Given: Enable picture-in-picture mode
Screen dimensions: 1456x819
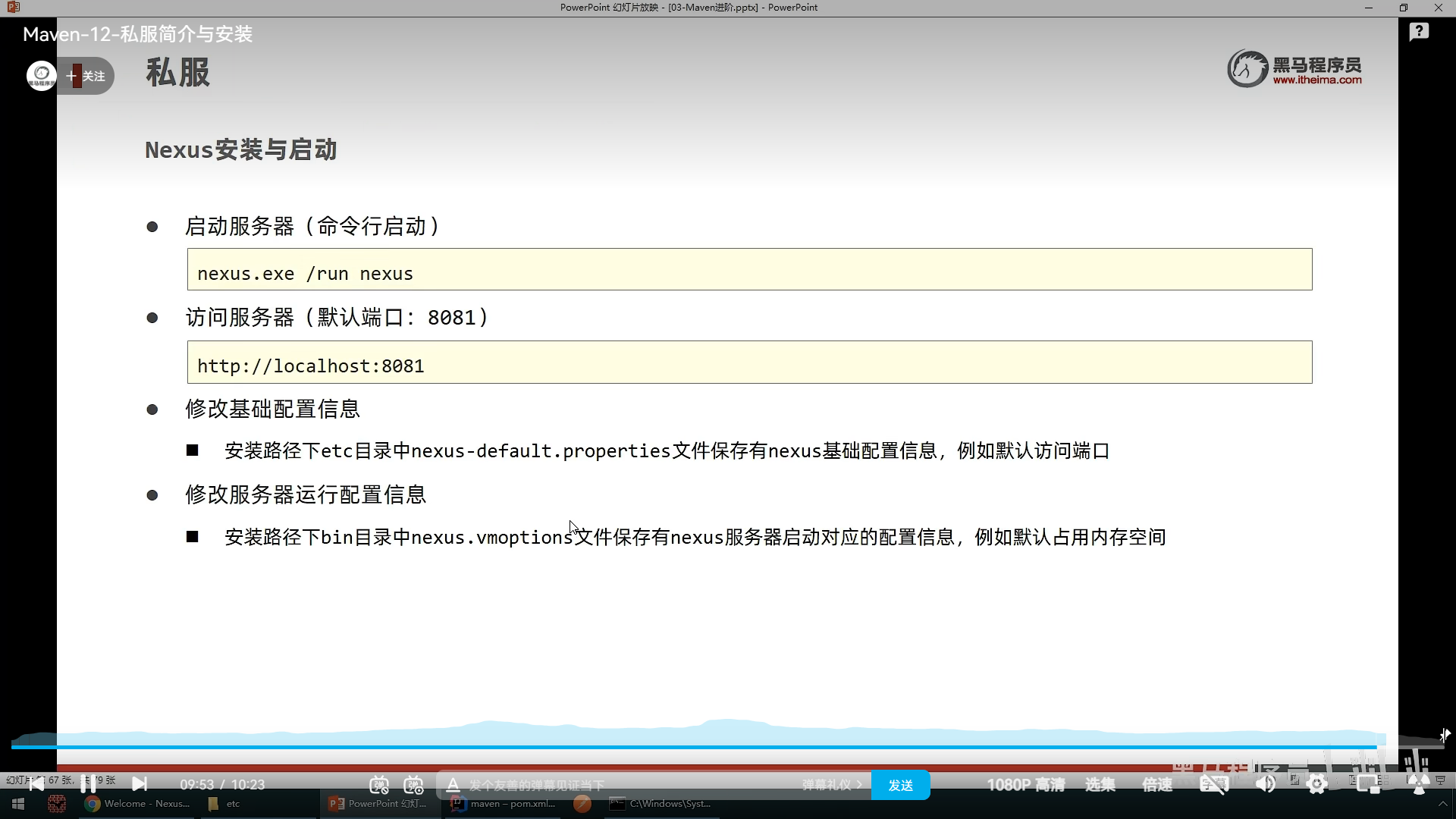Looking at the screenshot, I should [1368, 785].
